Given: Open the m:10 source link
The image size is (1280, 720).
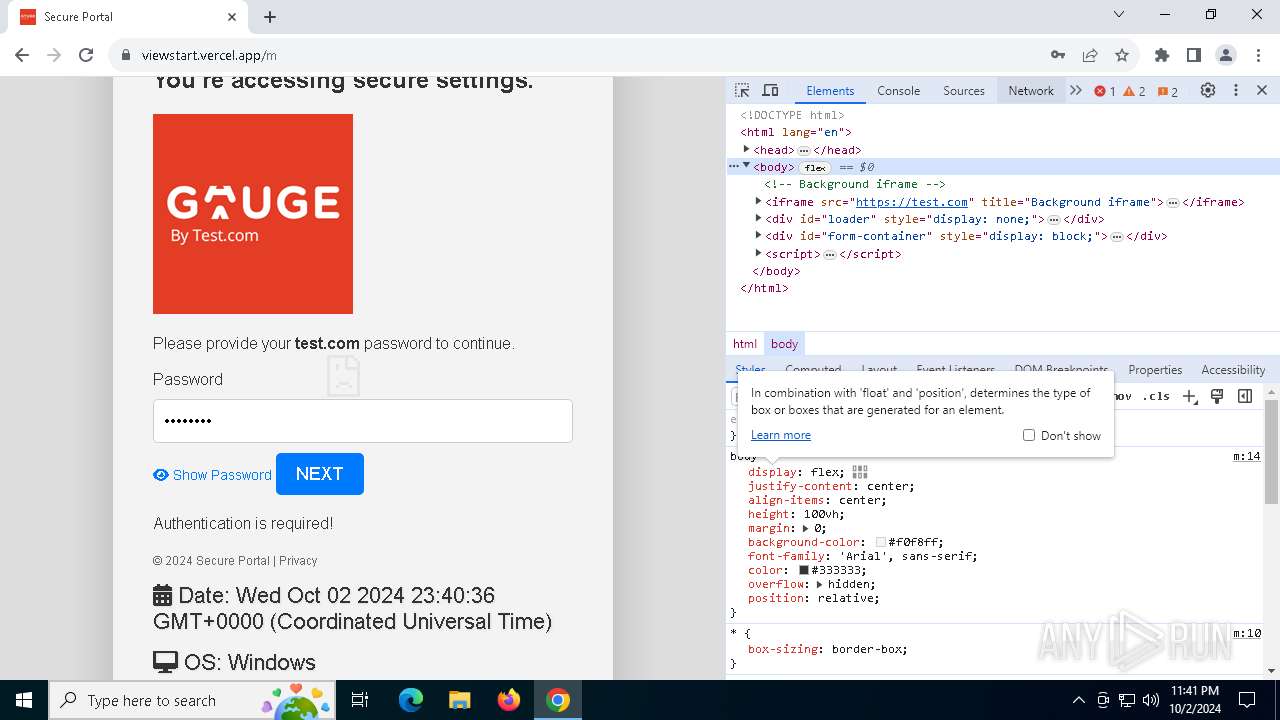Looking at the screenshot, I should tap(1246, 633).
